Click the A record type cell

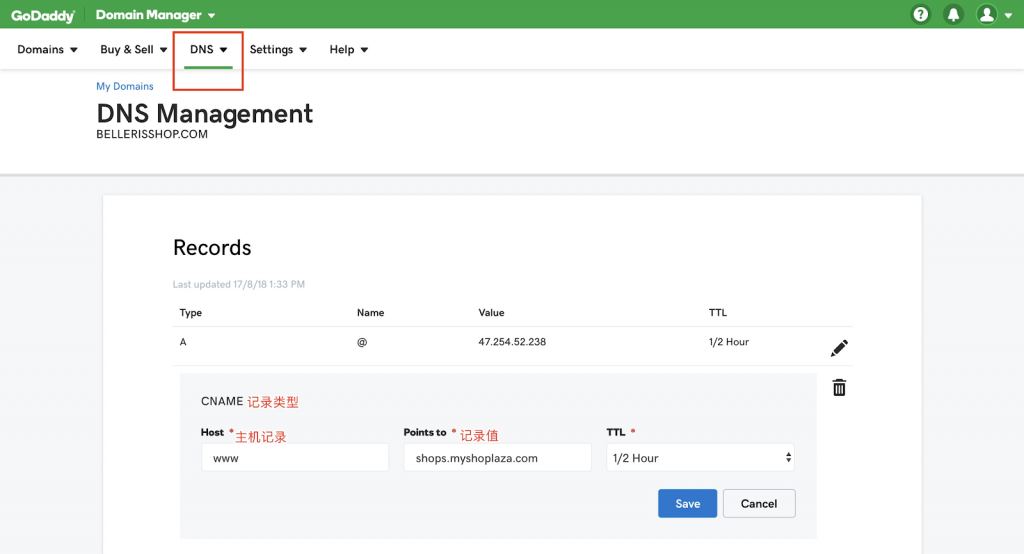(183, 342)
